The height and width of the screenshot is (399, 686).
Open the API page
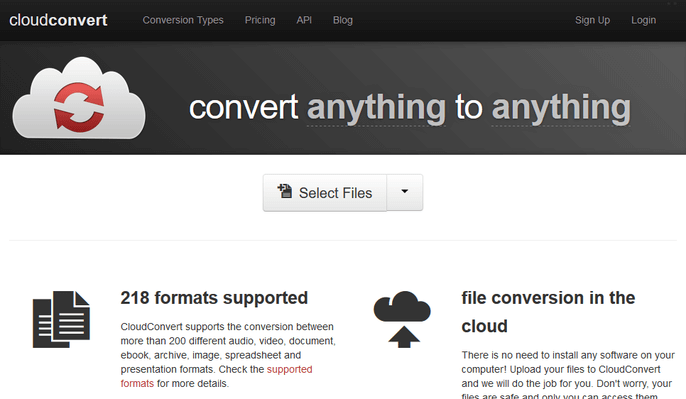(x=304, y=20)
